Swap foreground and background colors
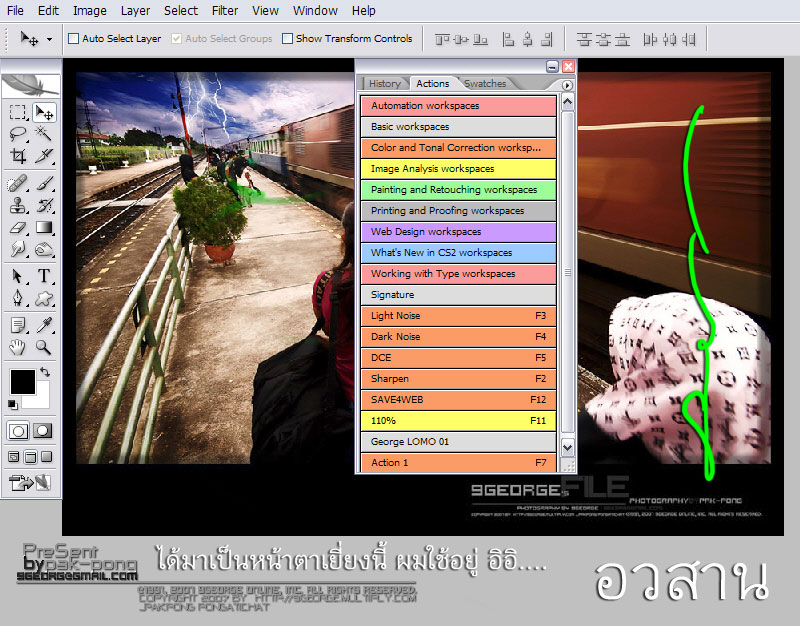The image size is (800, 626). [x=45, y=372]
